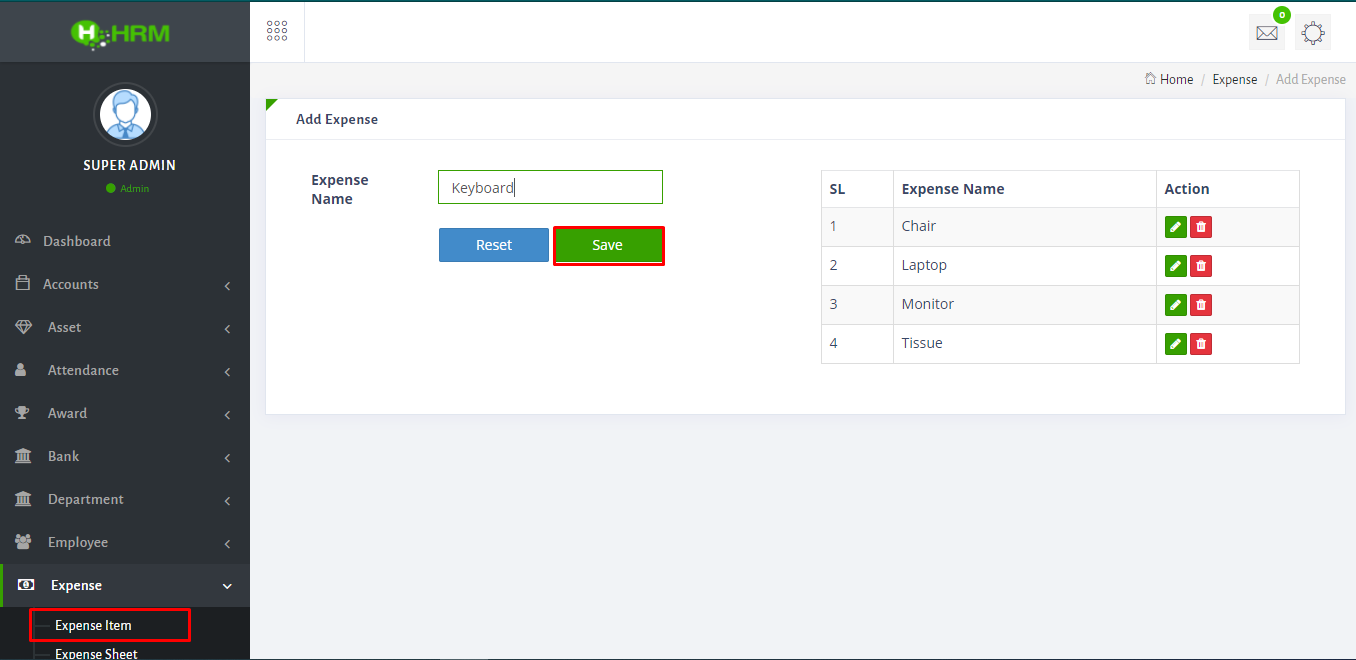
Task: Delete the Laptop expense with trash icon
Action: click(1201, 266)
